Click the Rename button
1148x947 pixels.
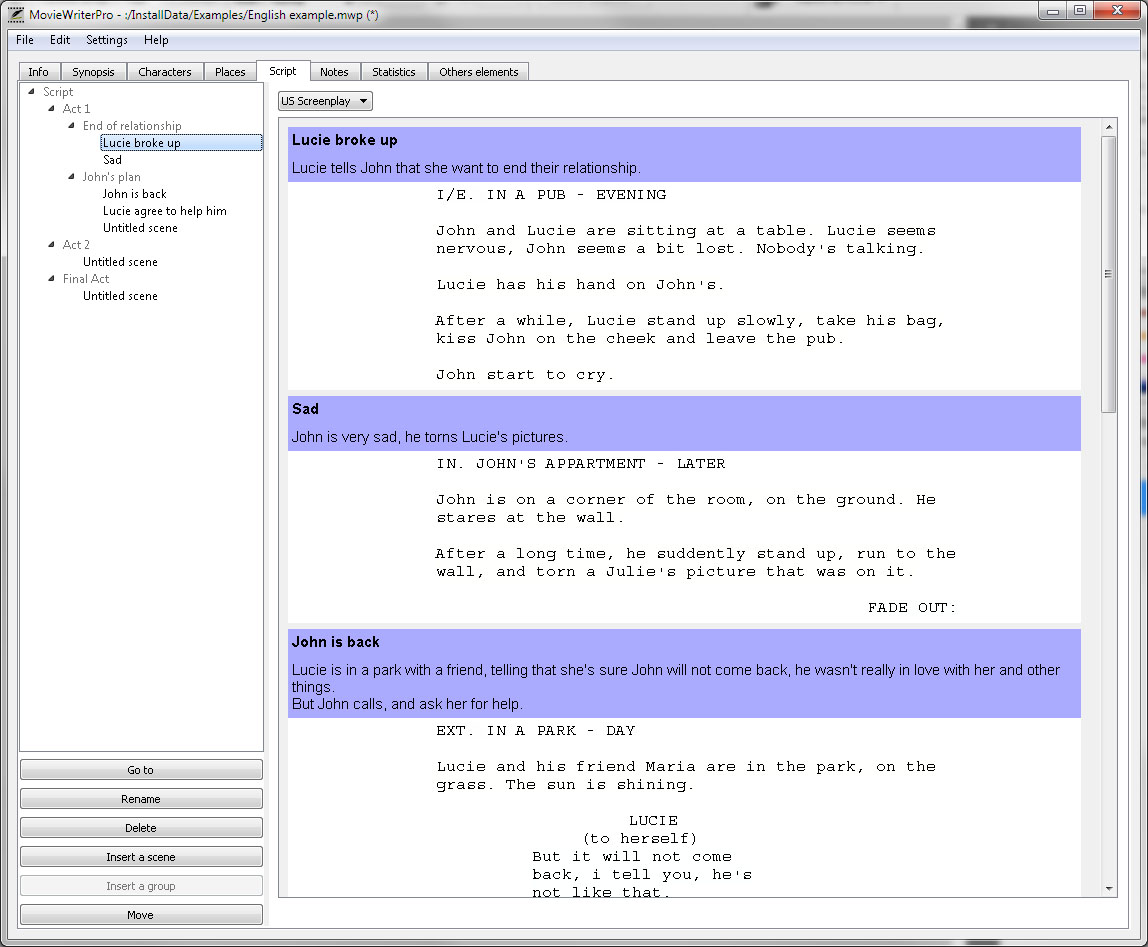[141, 799]
